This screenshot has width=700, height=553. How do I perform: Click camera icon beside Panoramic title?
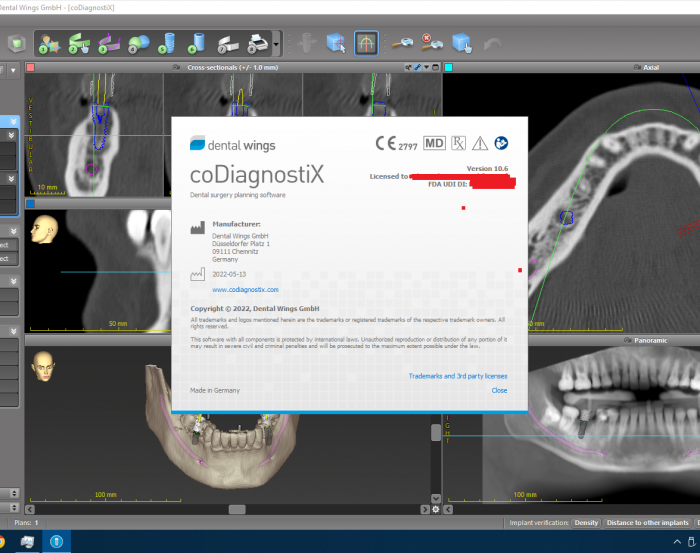point(628,341)
